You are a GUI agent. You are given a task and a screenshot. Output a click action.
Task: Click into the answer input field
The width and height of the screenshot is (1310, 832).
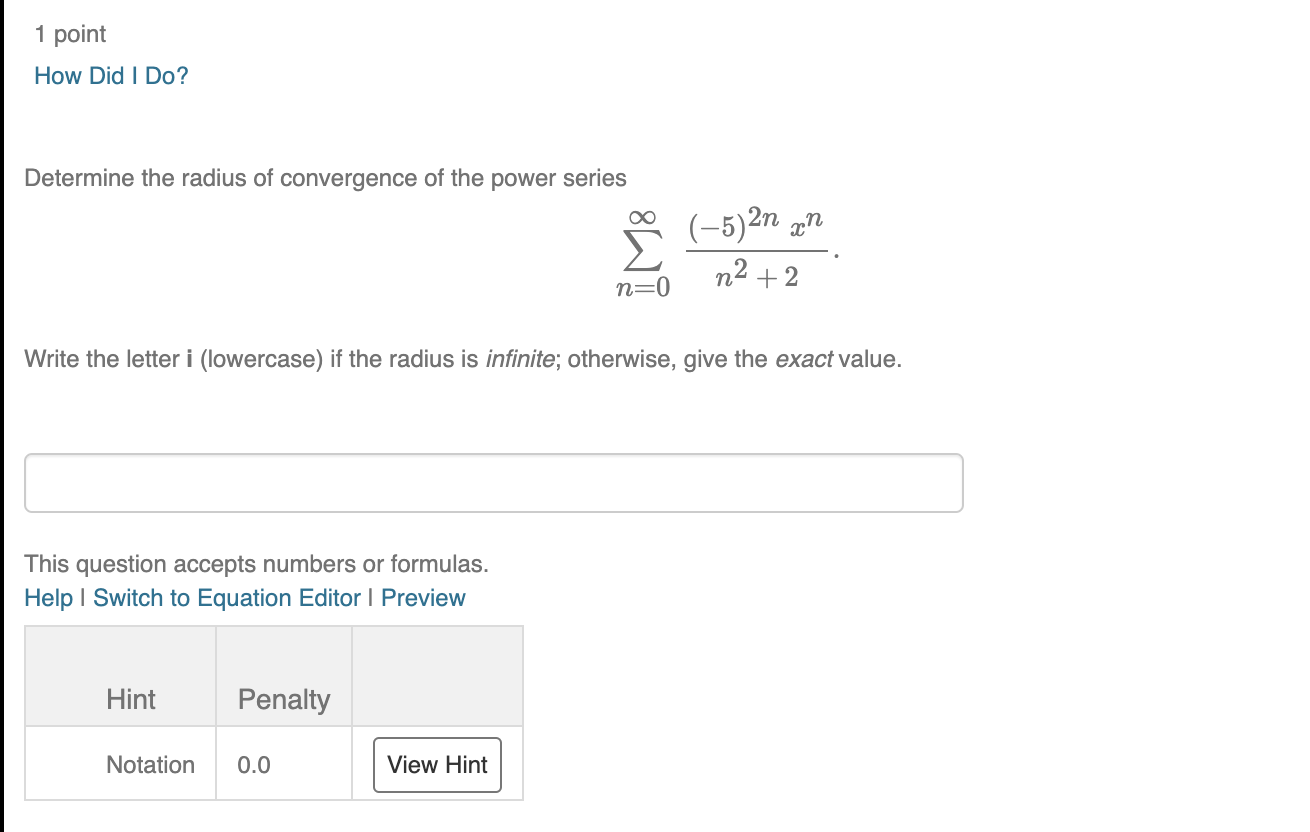[x=494, y=483]
